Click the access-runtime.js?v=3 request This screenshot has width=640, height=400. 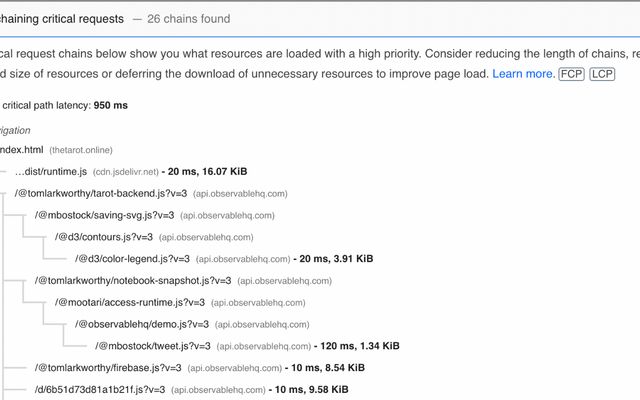[130, 302]
